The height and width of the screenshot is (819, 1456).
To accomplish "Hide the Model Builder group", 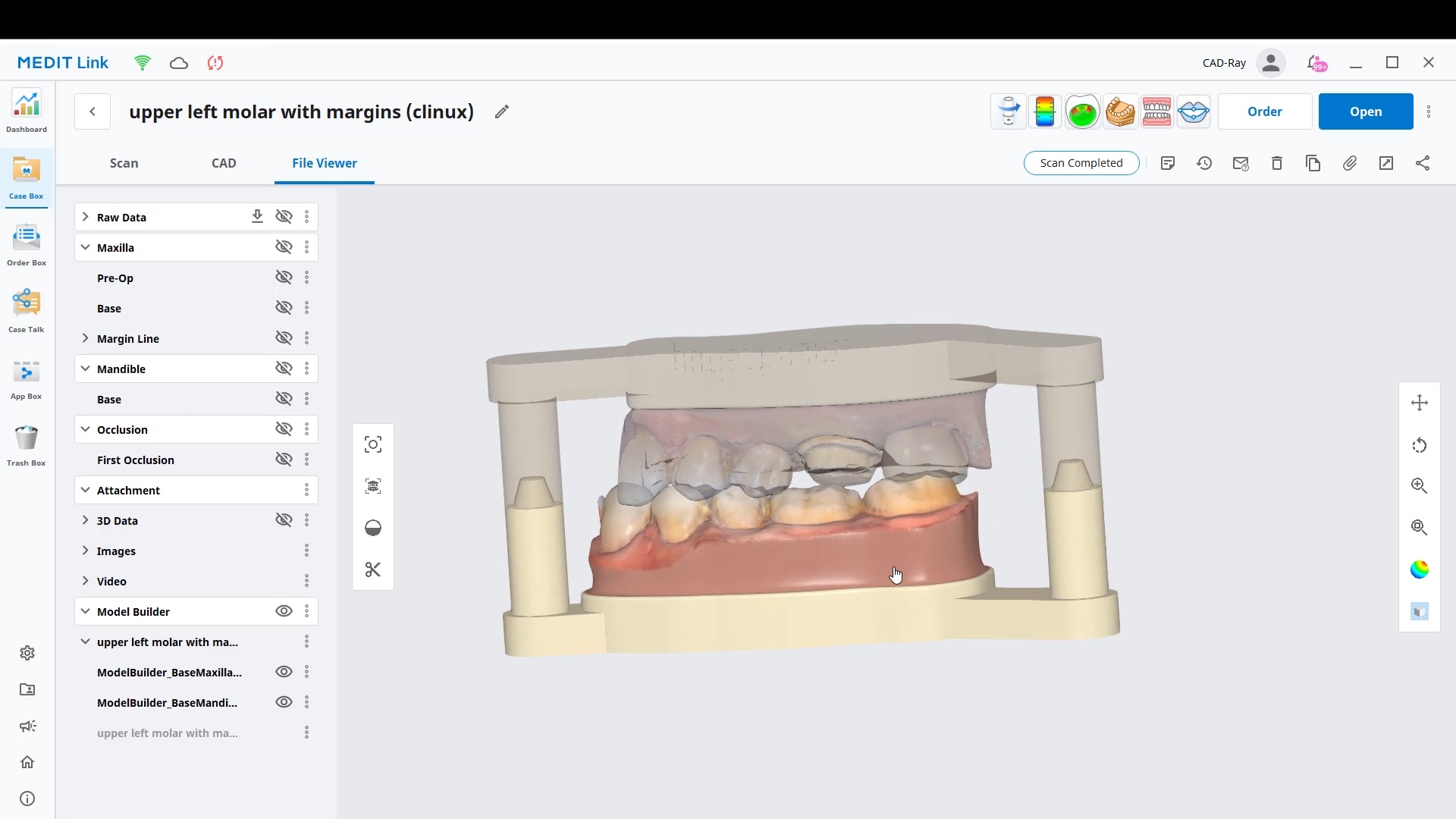I will (x=284, y=611).
